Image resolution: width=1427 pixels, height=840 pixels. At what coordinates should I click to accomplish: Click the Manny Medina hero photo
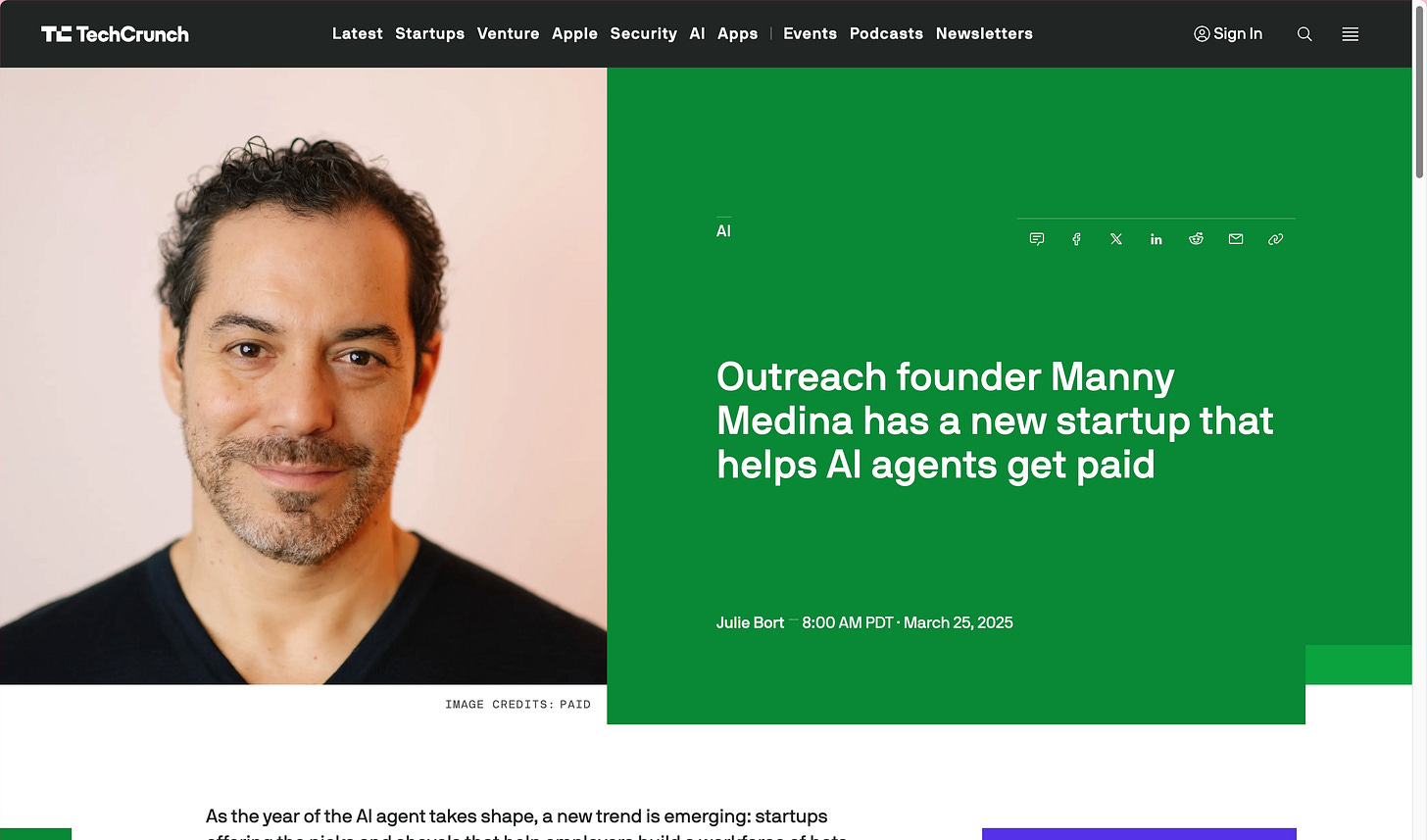point(304,376)
